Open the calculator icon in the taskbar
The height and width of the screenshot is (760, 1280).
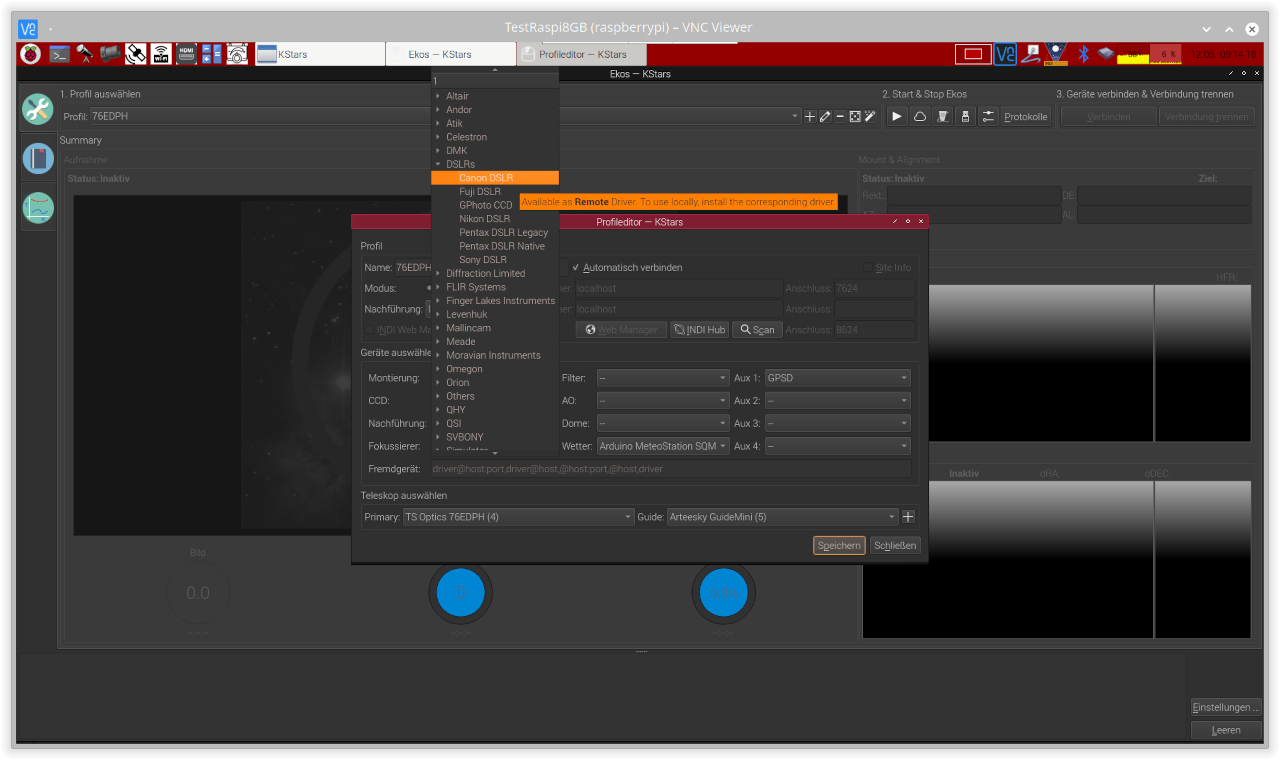pyautogui.click(x=212, y=54)
